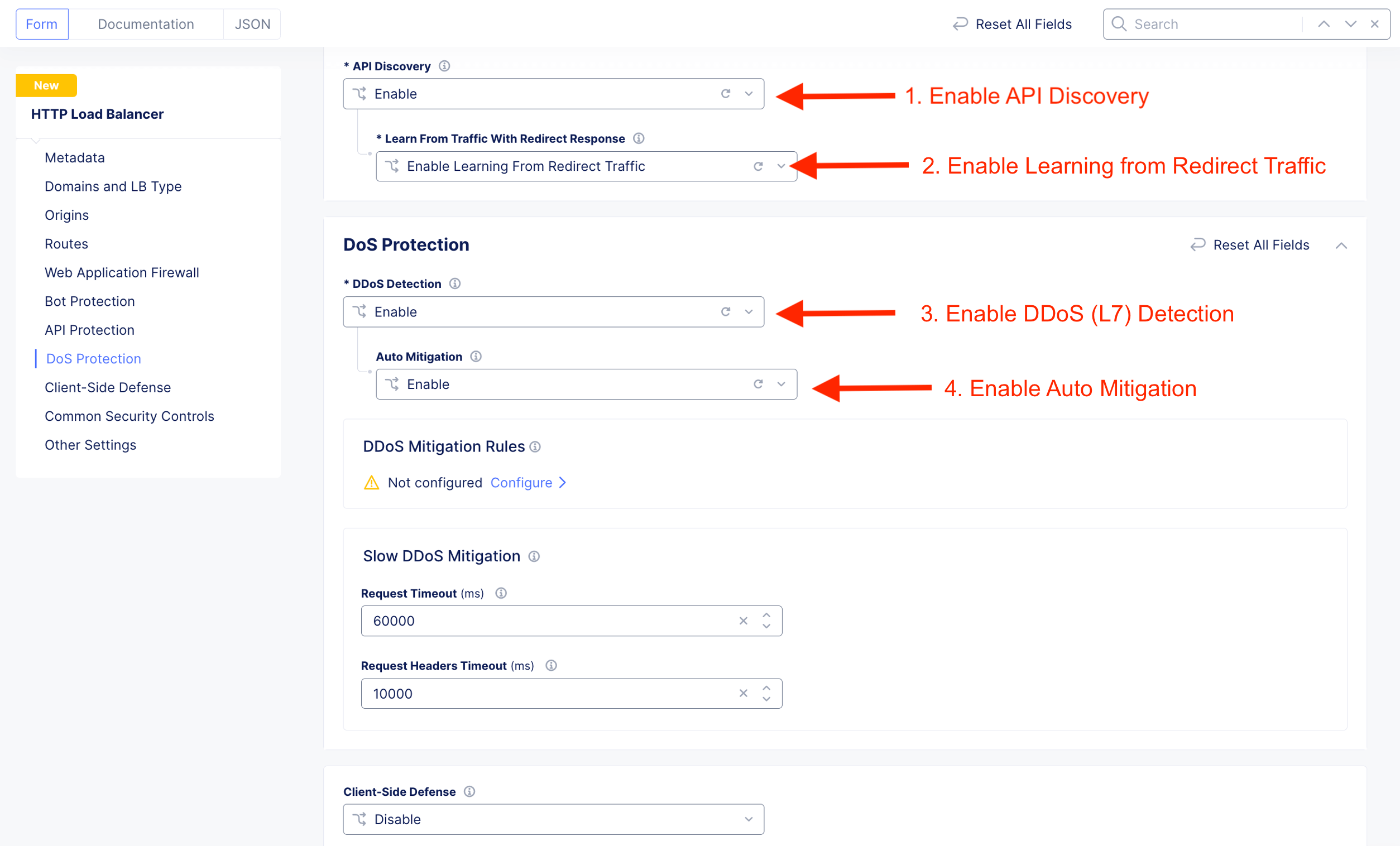Switch to the JSON tab
This screenshot has width=1400, height=846.
(252, 24)
